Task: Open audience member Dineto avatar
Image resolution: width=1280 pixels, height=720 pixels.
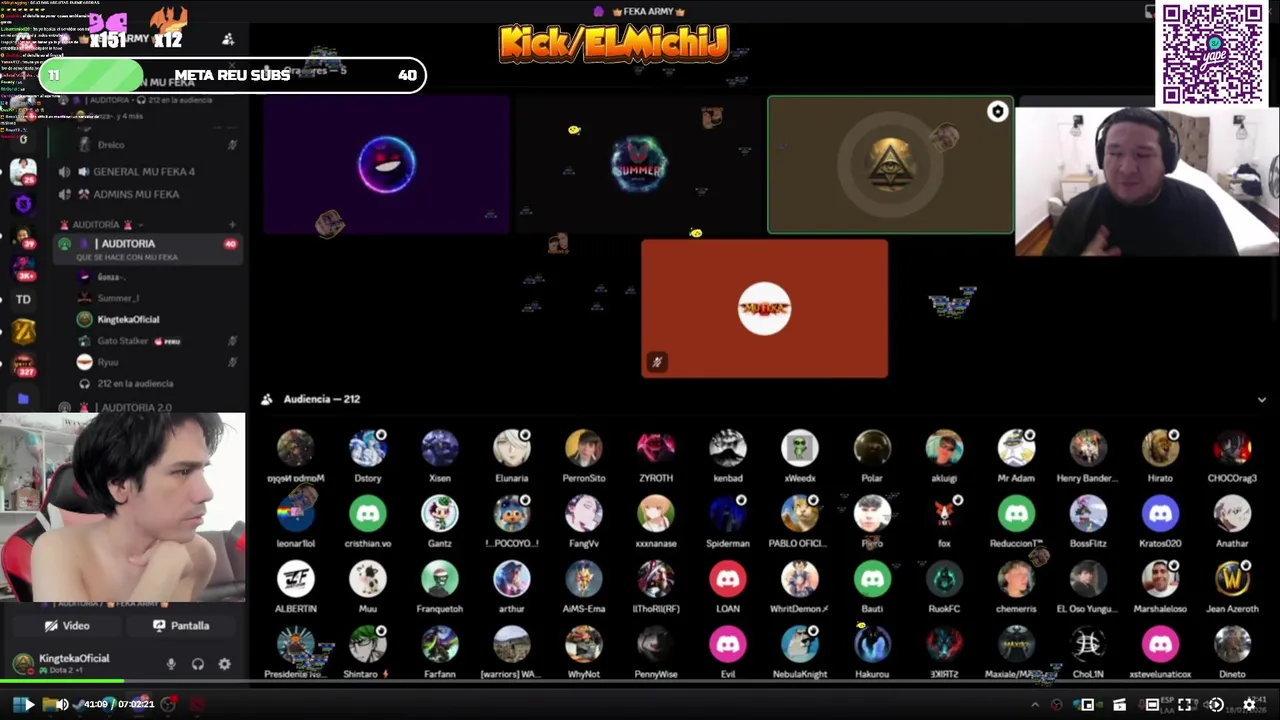Action: point(1232,645)
